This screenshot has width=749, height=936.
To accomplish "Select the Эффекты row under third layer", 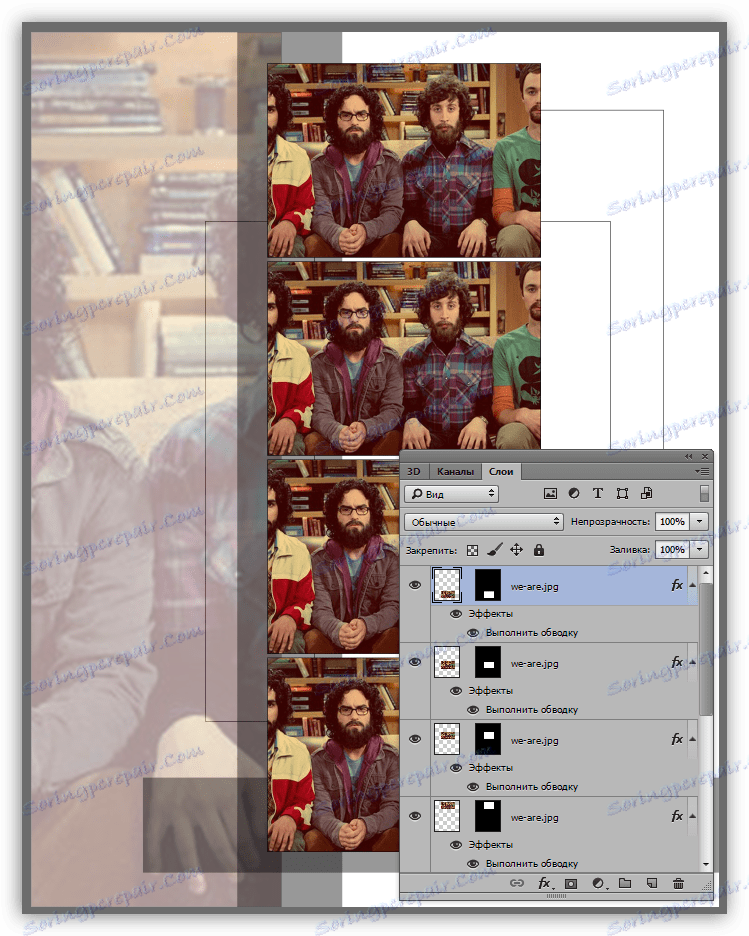I will (490, 768).
